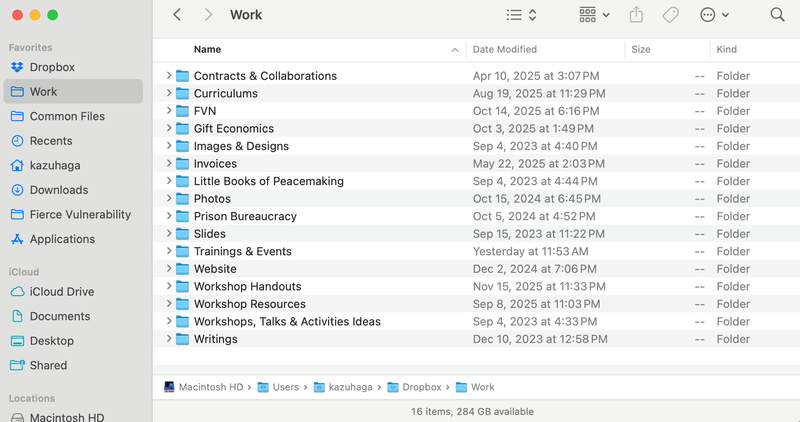Click Users in the path bar
The height and width of the screenshot is (422, 800).
(285, 387)
